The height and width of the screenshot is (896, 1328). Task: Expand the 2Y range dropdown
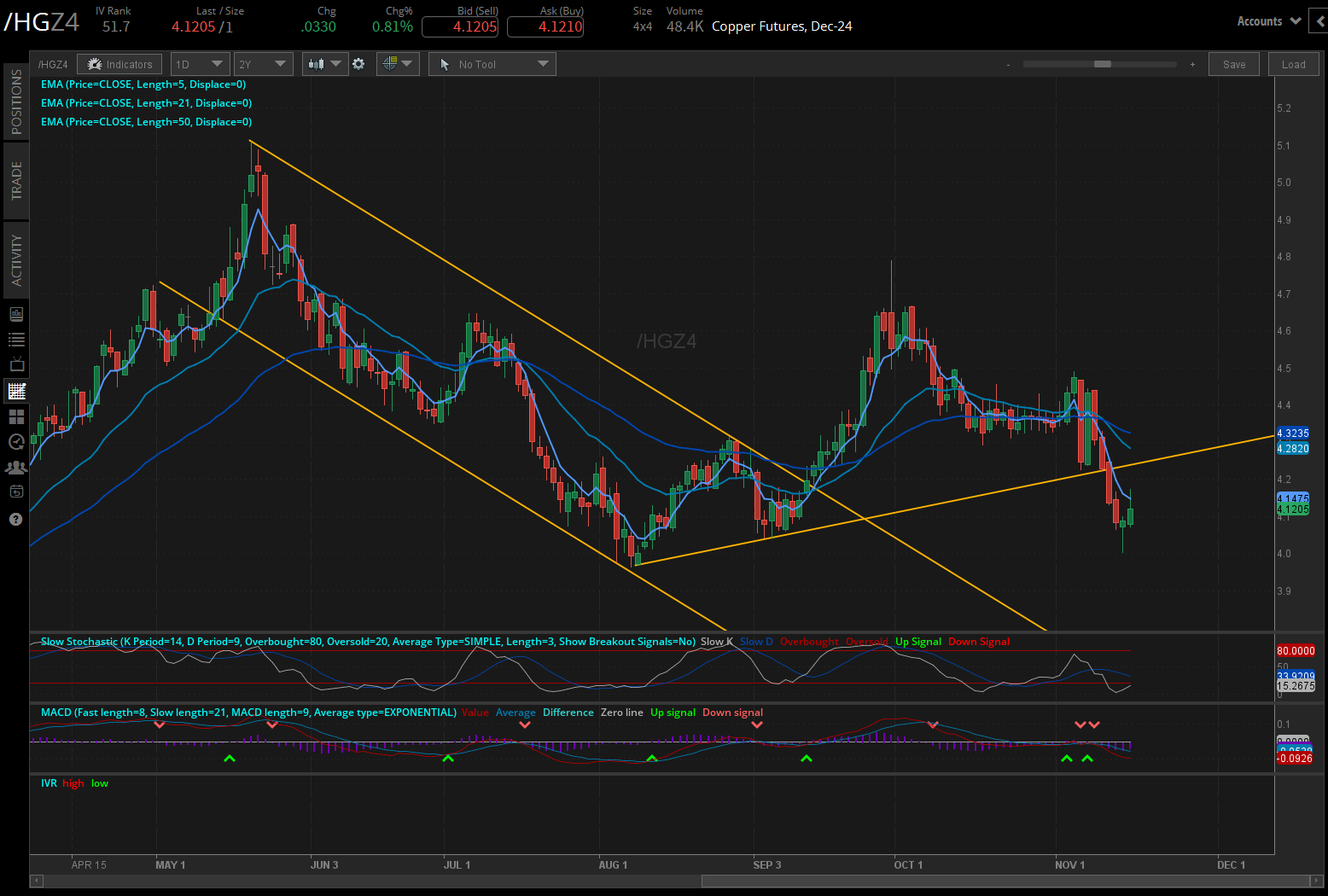(263, 63)
